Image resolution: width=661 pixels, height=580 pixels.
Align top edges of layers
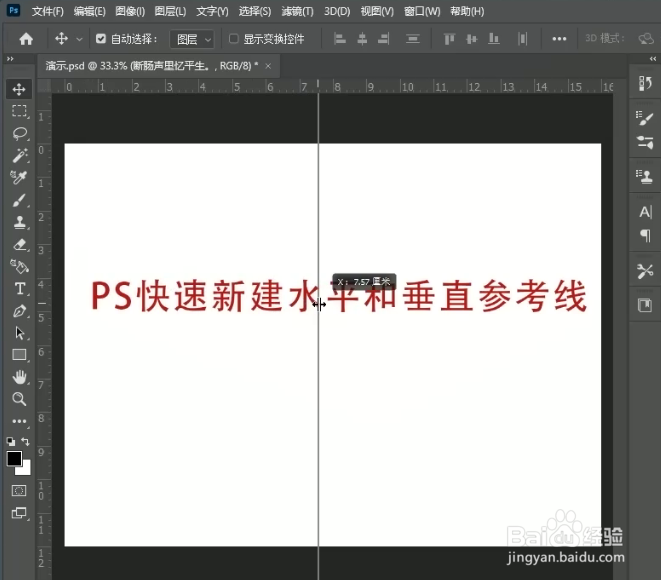[449, 39]
